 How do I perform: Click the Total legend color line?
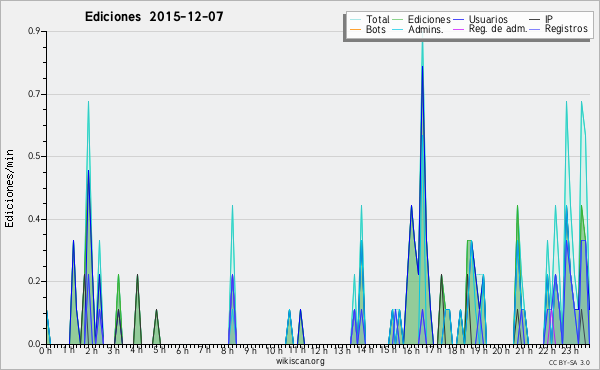pos(355,20)
